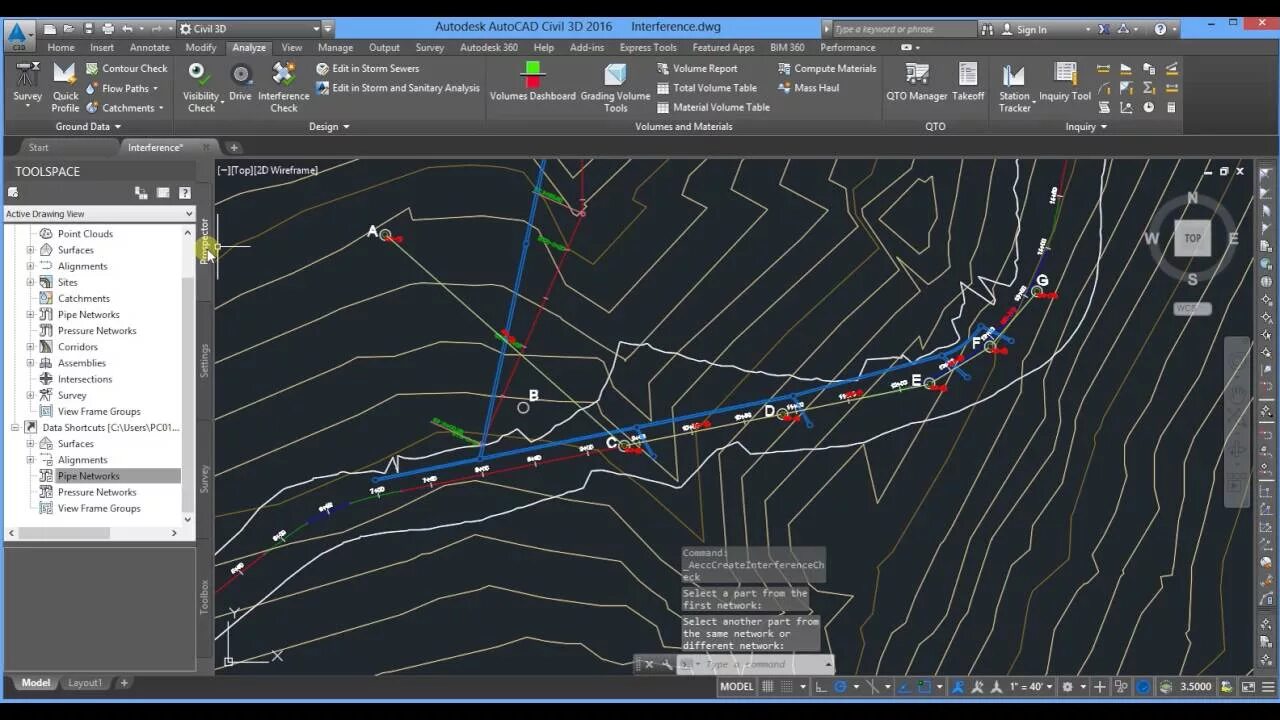The image size is (1280, 720).
Task: Click the Autodesk application menu button
Action: point(18,36)
